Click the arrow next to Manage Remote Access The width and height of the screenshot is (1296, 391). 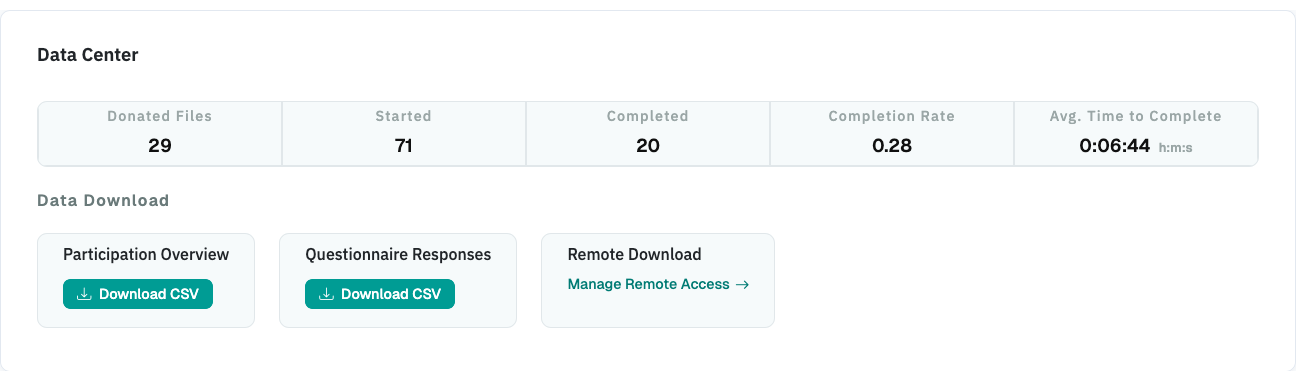pyautogui.click(x=742, y=284)
